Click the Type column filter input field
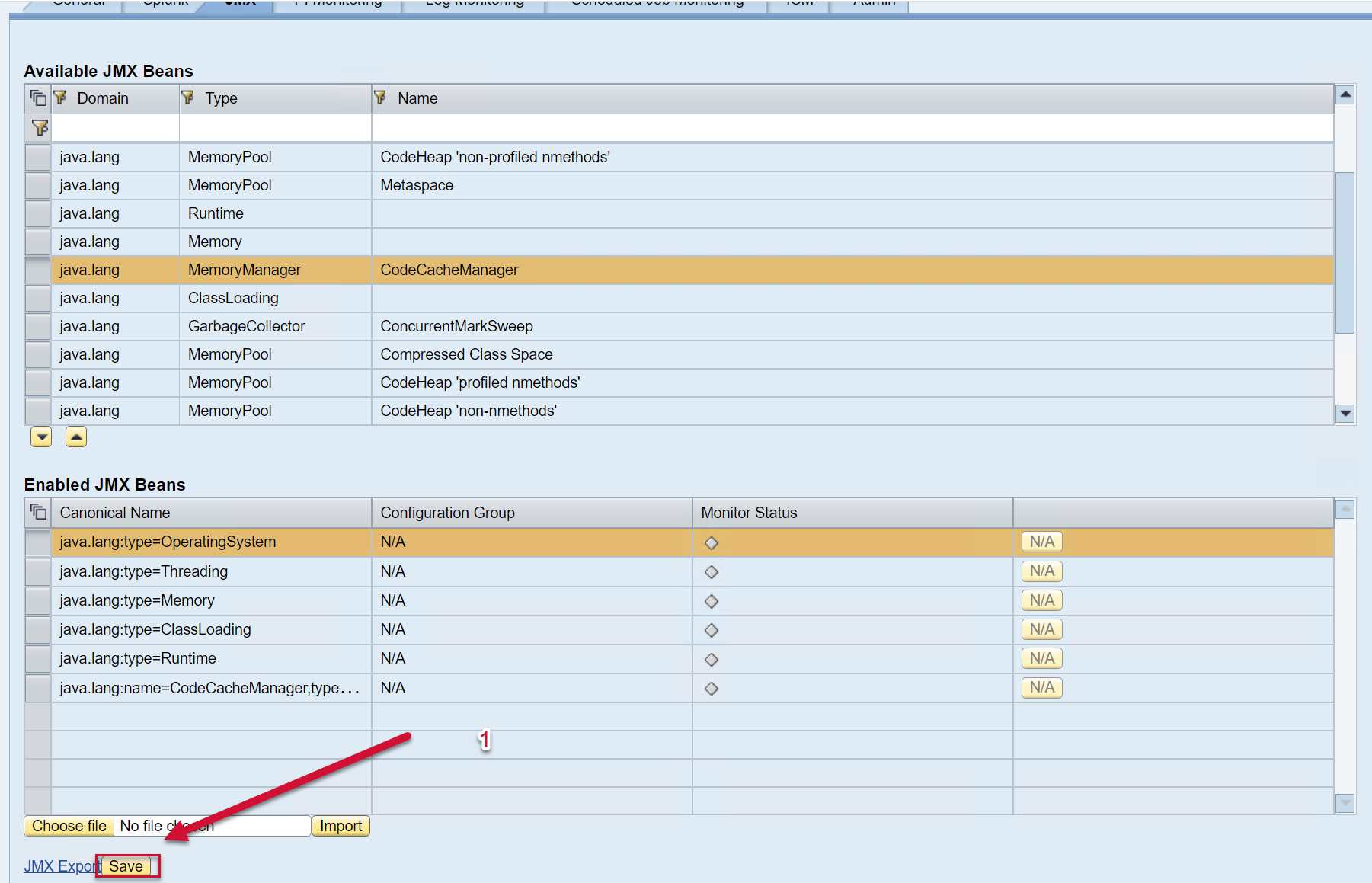 (x=275, y=128)
